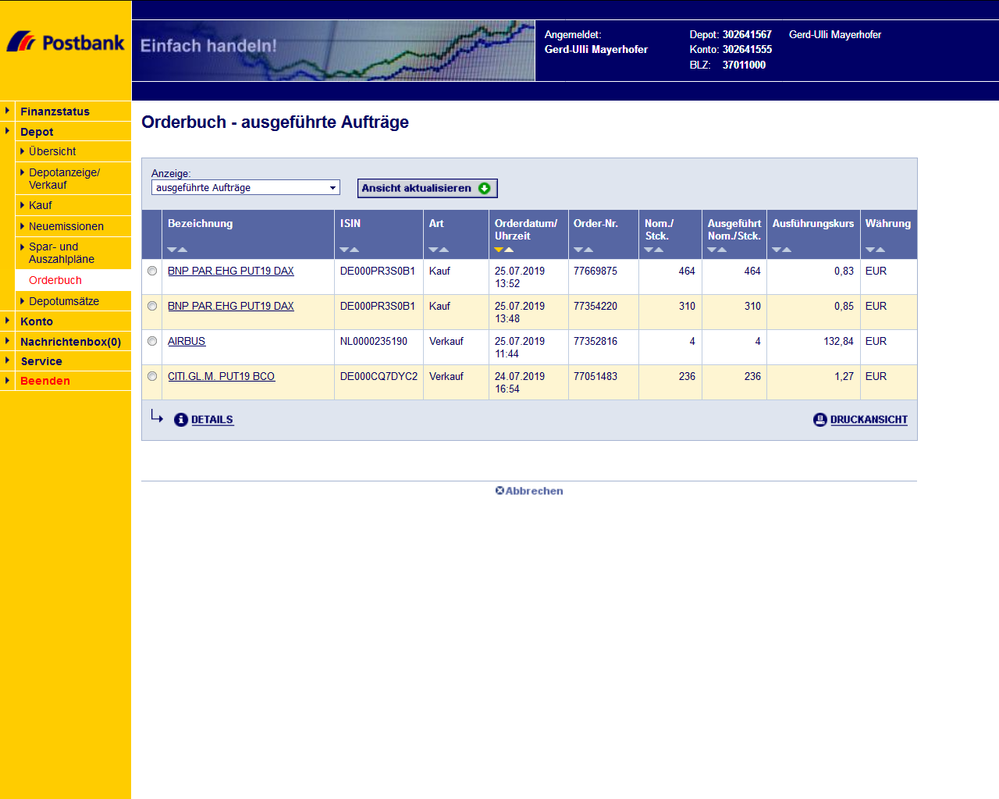Select radio button for CITI.GL.M. PUT19 BCO
This screenshot has height=799, width=999.
(152, 376)
